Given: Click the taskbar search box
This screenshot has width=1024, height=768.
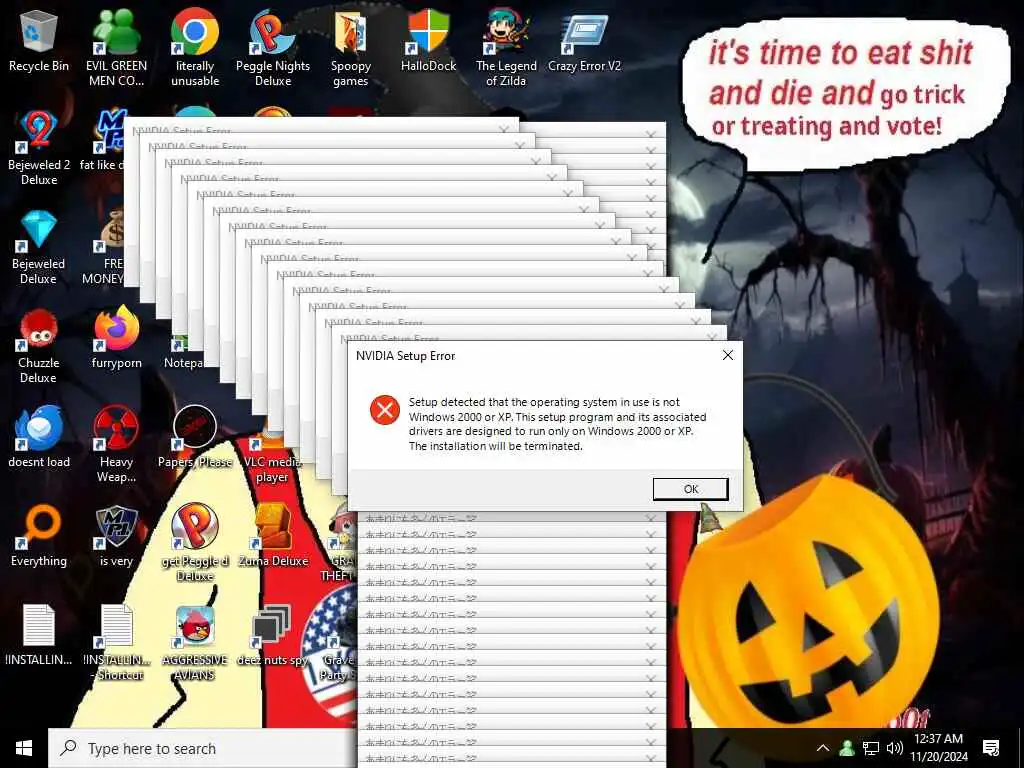Looking at the screenshot, I should point(202,748).
